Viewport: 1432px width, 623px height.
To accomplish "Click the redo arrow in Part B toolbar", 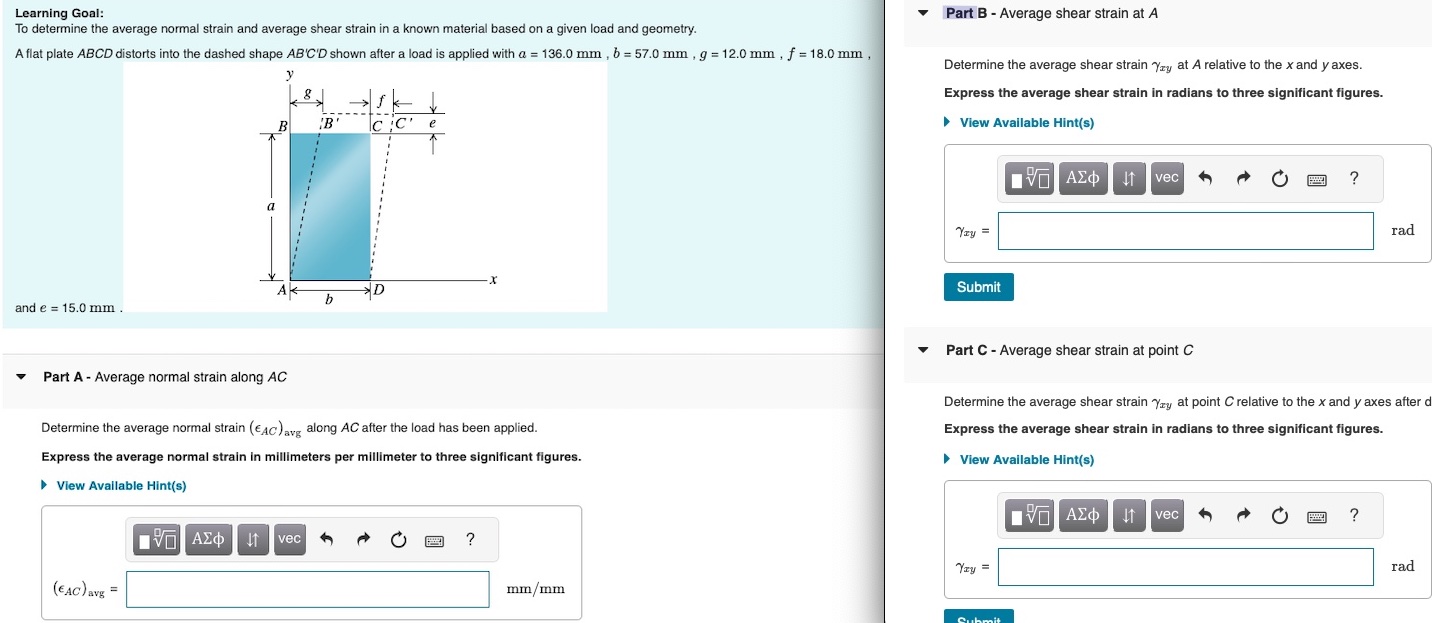I will coord(1242,178).
